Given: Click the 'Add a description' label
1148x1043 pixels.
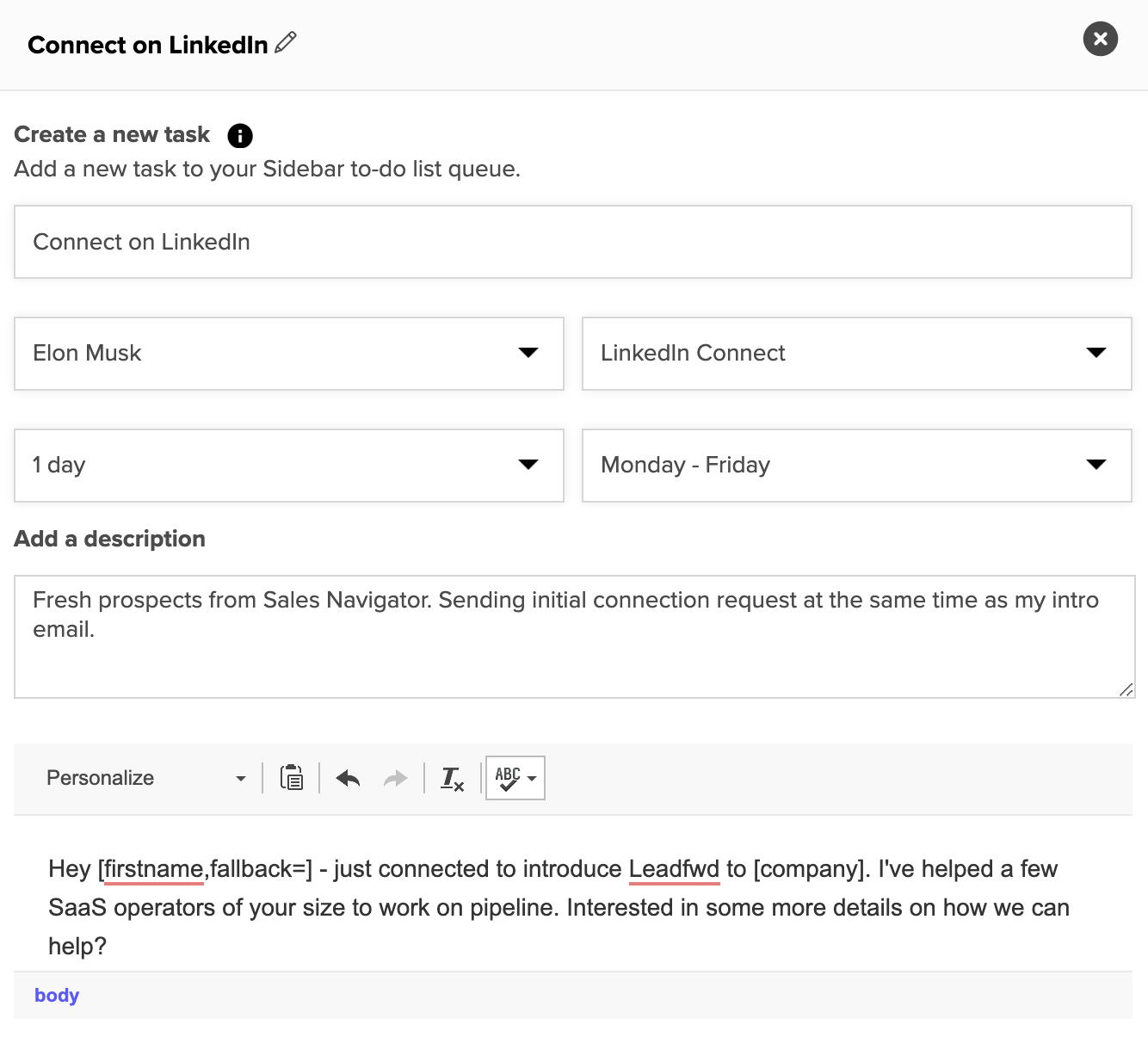Looking at the screenshot, I should point(110,539).
